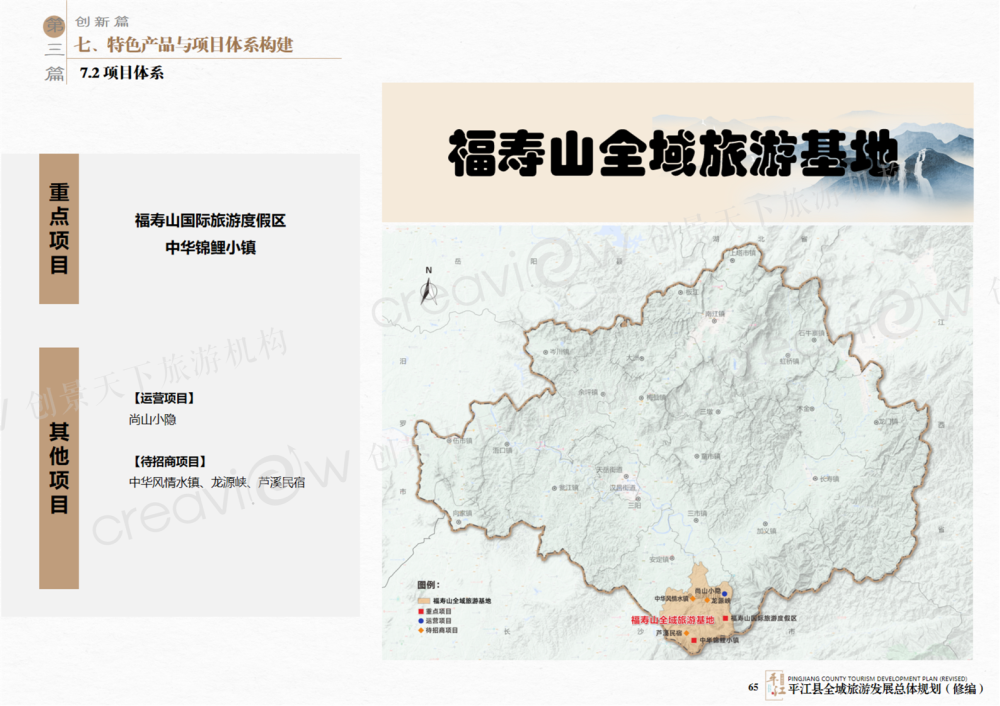
Task: Click the 中华锦鲤小镇 text in the left panel
Action: [210, 247]
